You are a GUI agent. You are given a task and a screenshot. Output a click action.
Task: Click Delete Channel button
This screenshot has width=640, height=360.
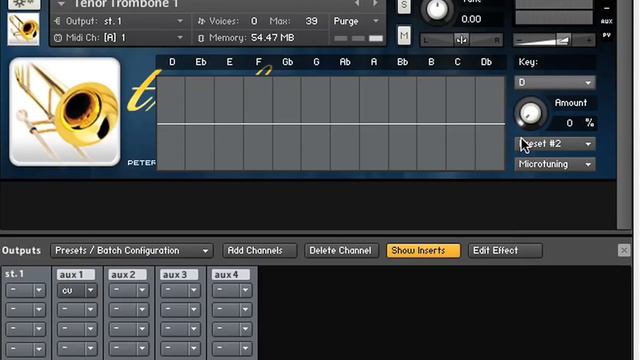coord(341,251)
